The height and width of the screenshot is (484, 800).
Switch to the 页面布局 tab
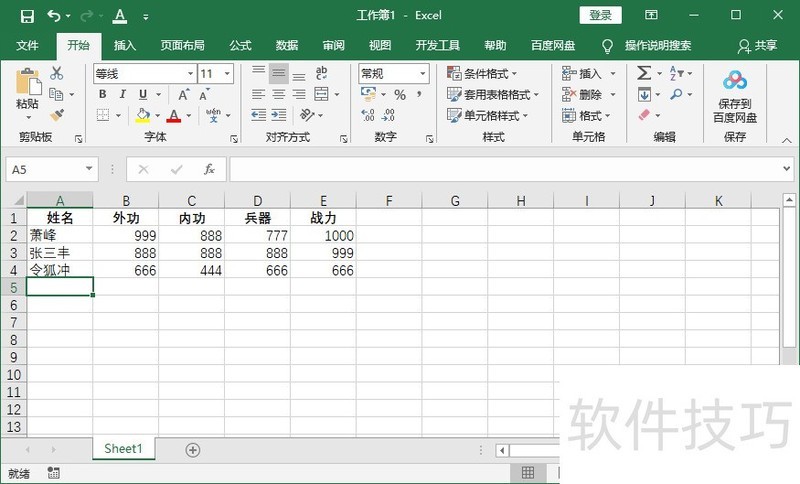[x=182, y=45]
